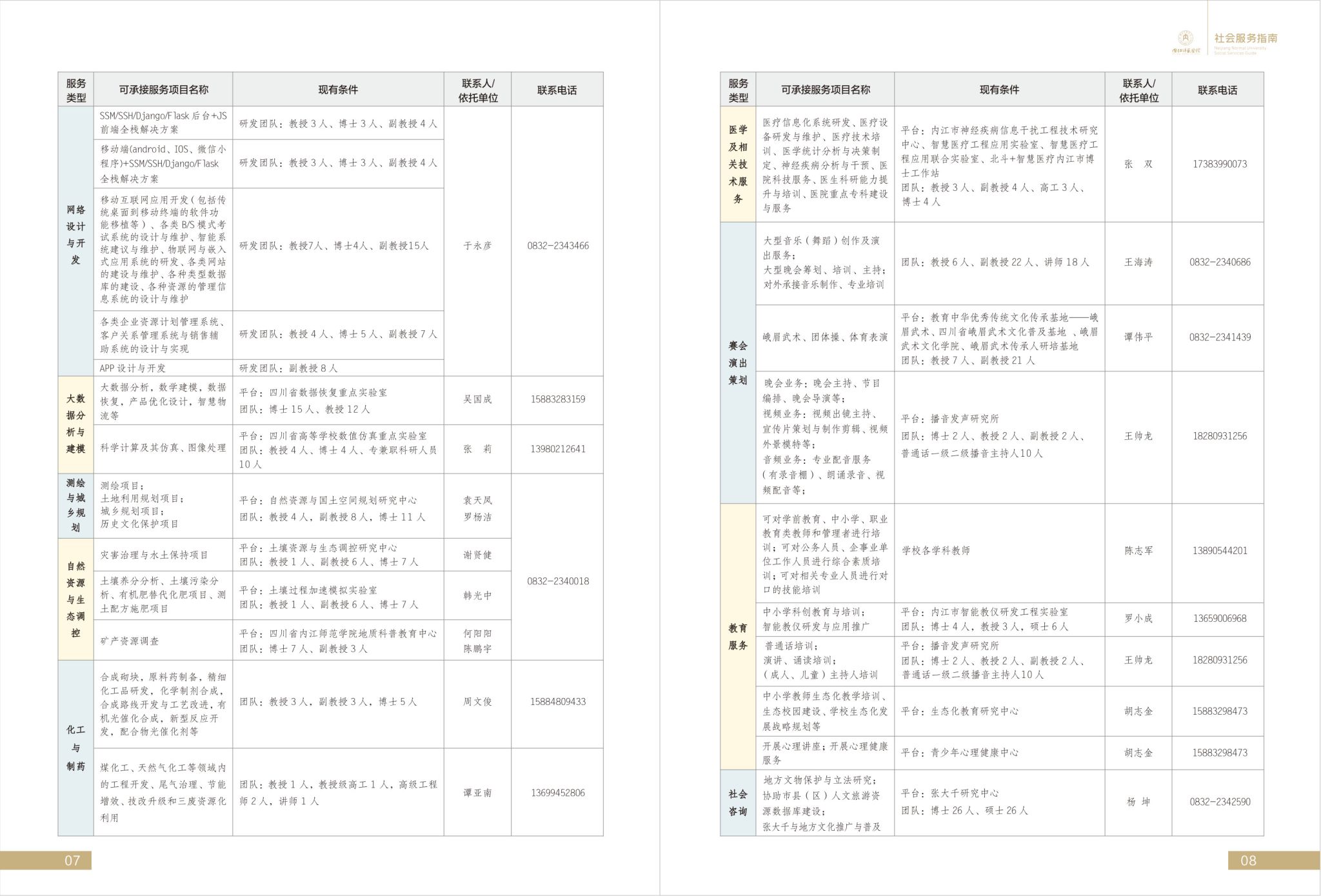Select phone number 13980212641
This screenshot has width=1321, height=896.
(x=558, y=449)
